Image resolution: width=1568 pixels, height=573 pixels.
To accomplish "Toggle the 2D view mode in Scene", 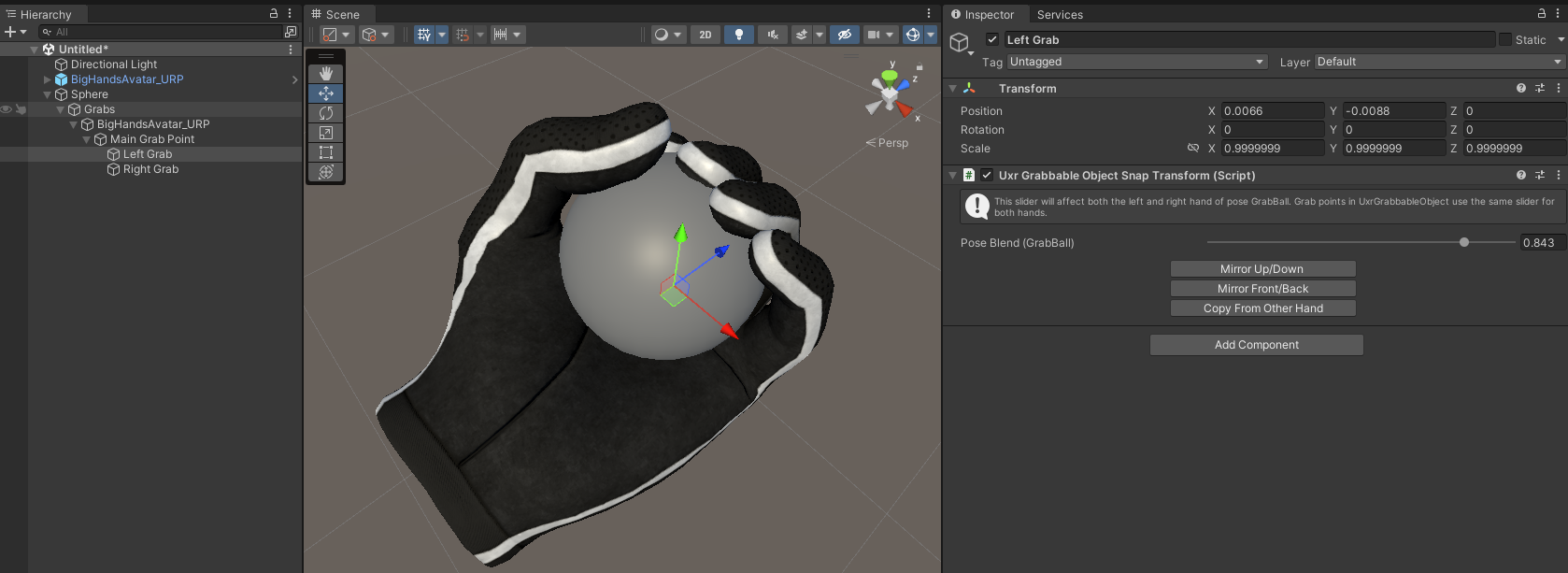I will [706, 35].
